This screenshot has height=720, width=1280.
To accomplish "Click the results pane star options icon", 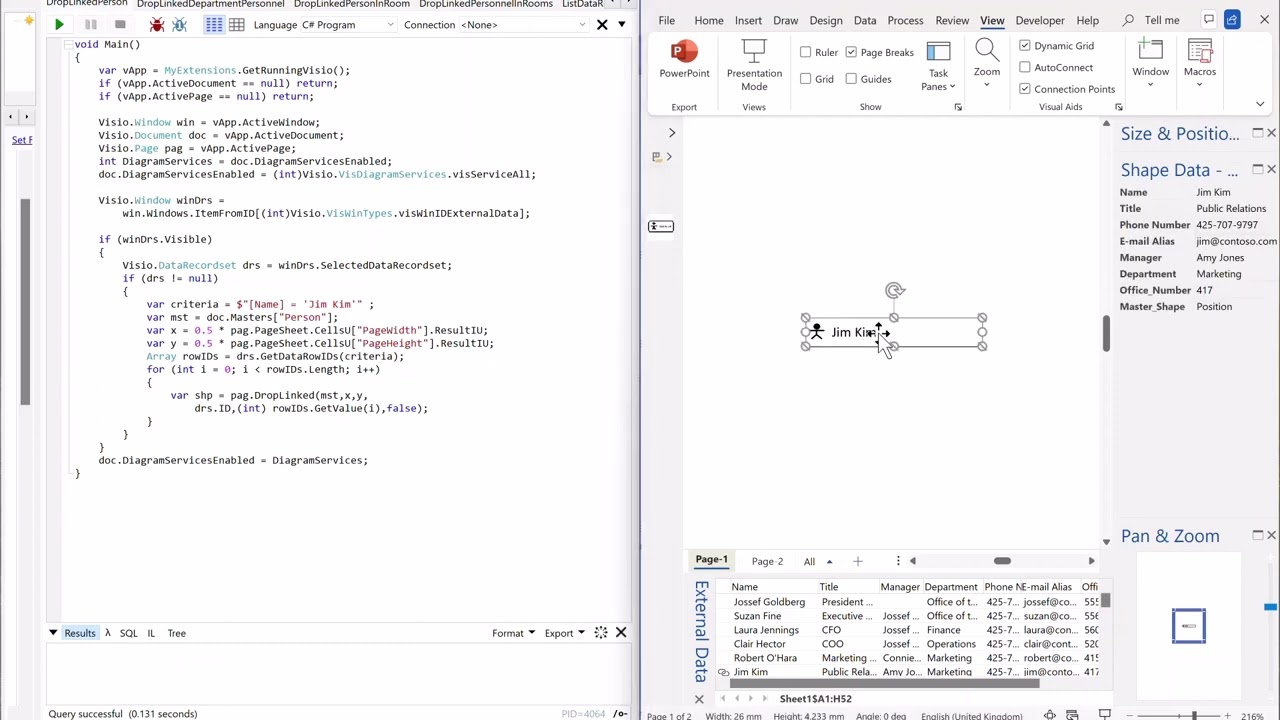I will coord(600,633).
